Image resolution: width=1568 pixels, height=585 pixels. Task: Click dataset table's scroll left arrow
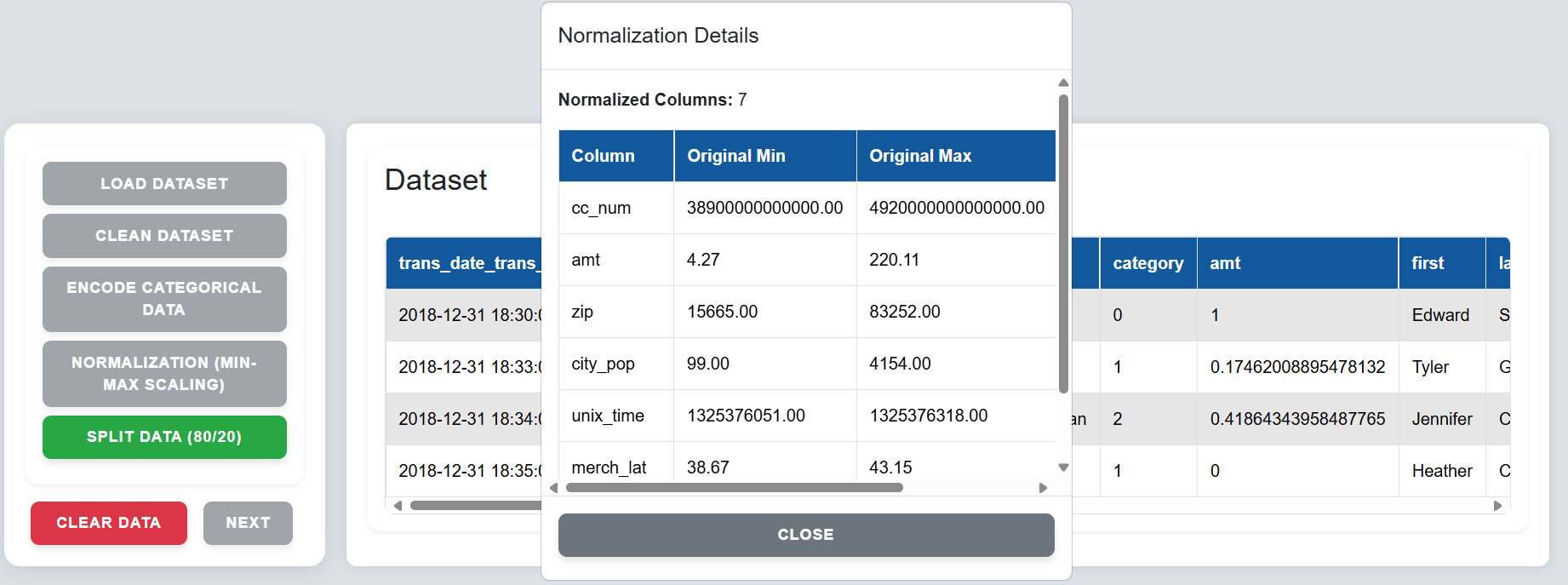[x=398, y=506]
